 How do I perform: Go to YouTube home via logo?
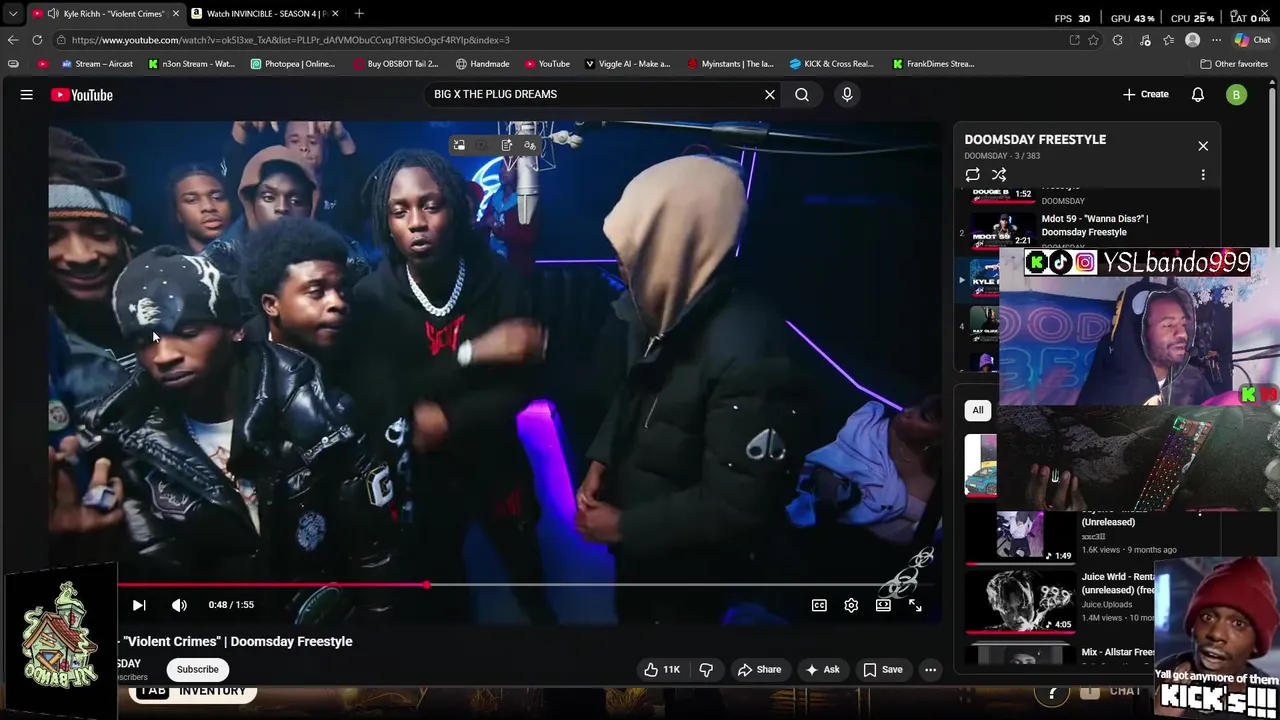click(x=82, y=95)
